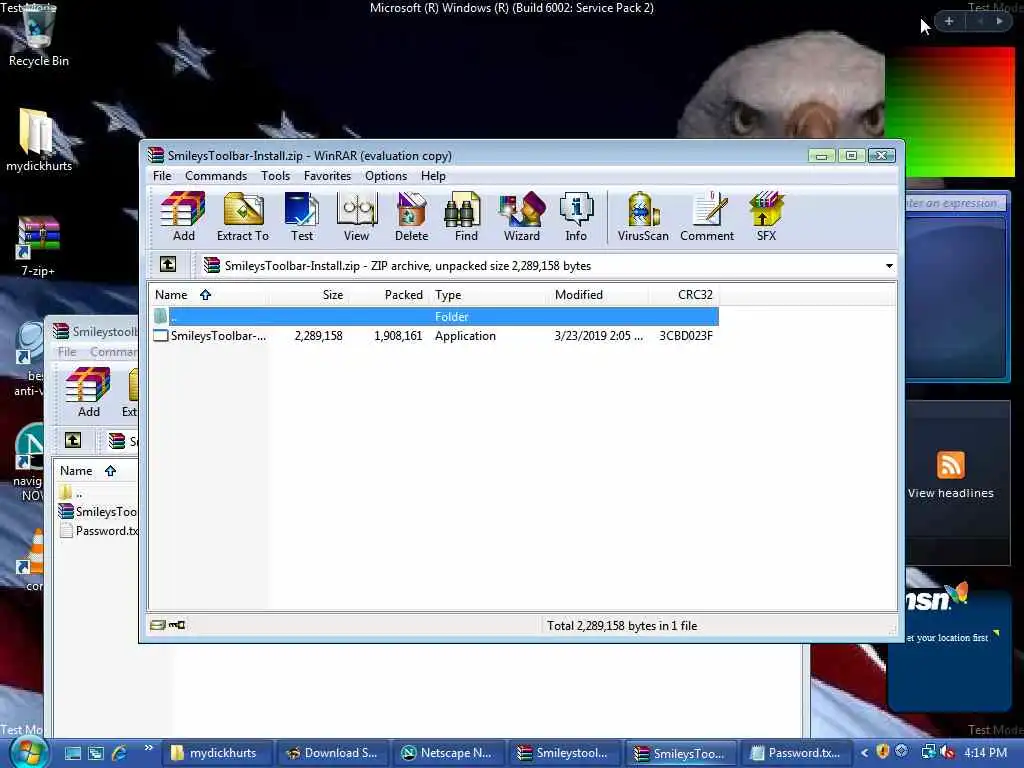Click the Comment toolbar icon
The height and width of the screenshot is (768, 1024).
tap(707, 216)
